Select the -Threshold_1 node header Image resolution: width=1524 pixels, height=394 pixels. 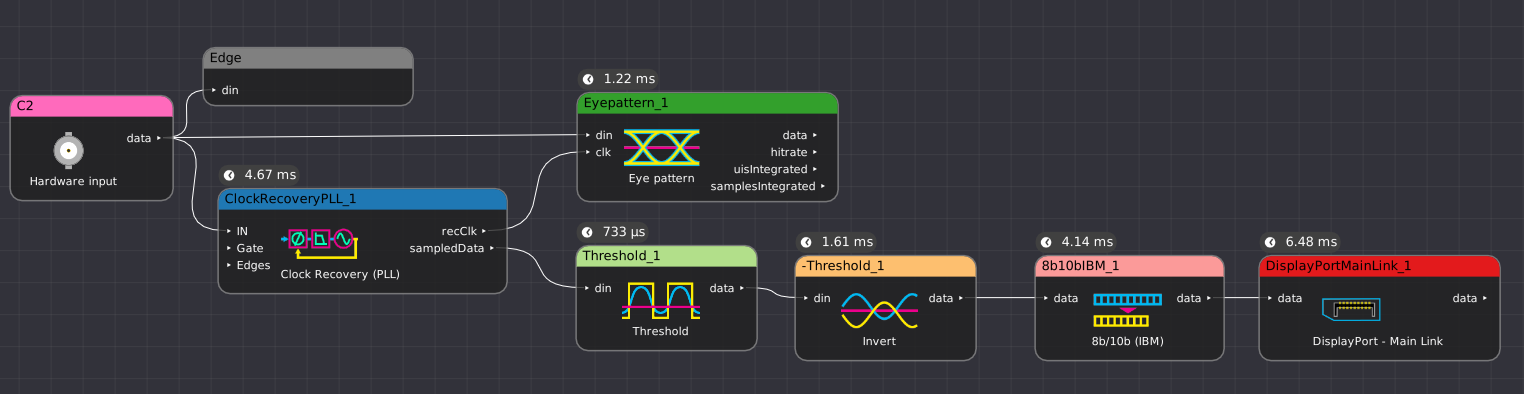click(x=885, y=266)
